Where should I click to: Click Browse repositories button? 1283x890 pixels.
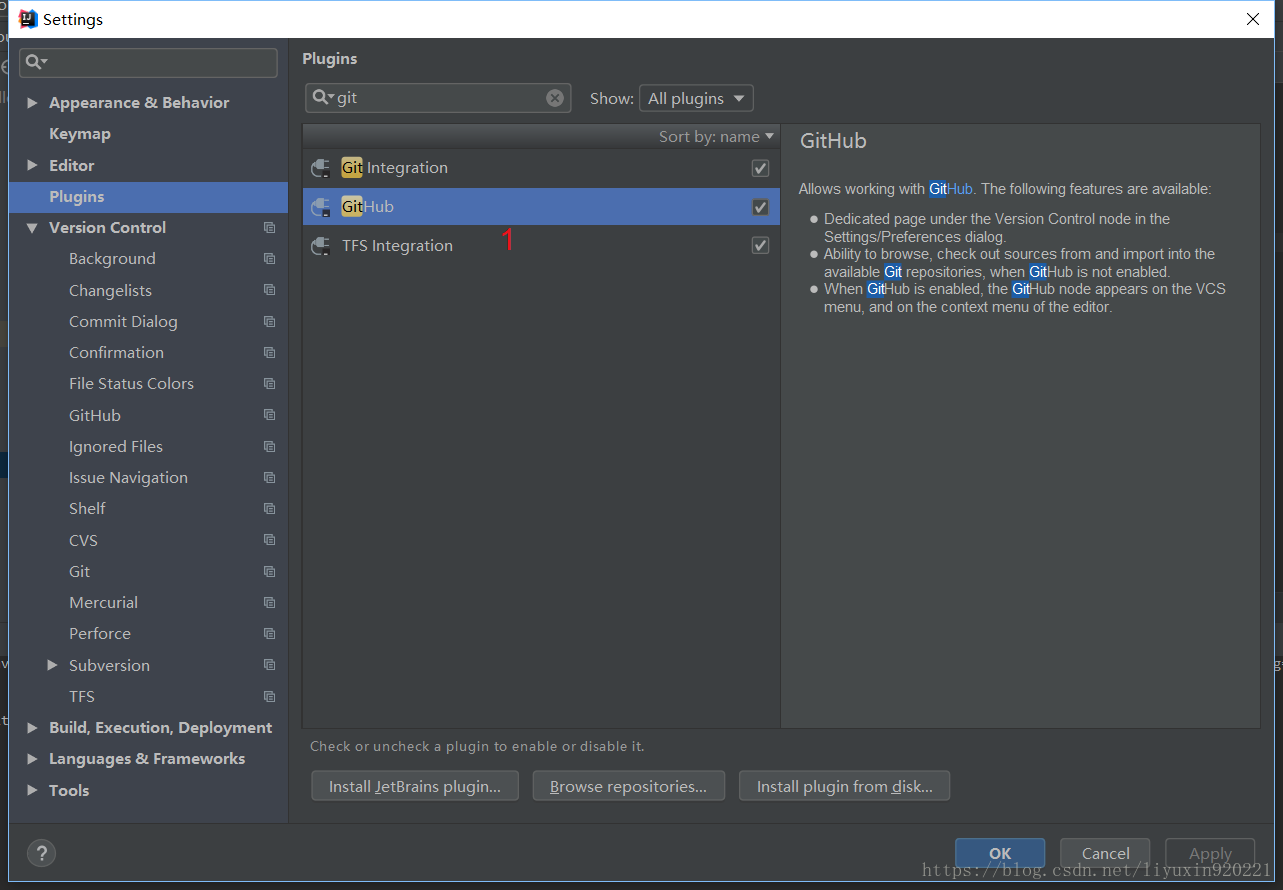628,786
